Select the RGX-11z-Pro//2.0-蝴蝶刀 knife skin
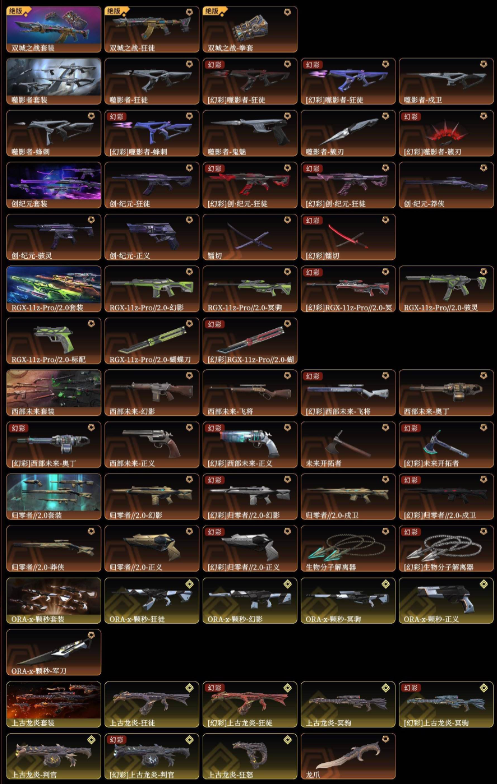This screenshot has height=784, width=497. pos(152,341)
